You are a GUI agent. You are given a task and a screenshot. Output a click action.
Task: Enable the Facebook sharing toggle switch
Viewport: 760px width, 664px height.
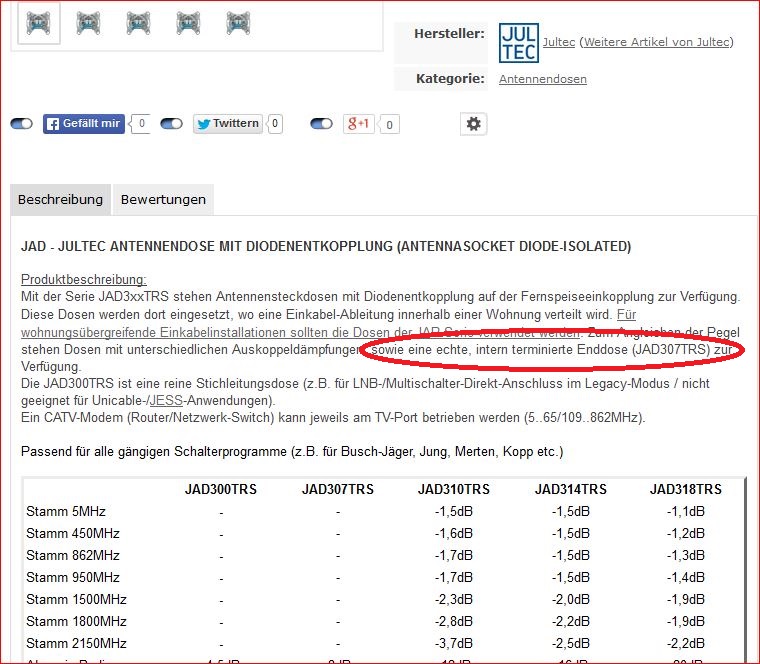pyautogui.click(x=22, y=124)
